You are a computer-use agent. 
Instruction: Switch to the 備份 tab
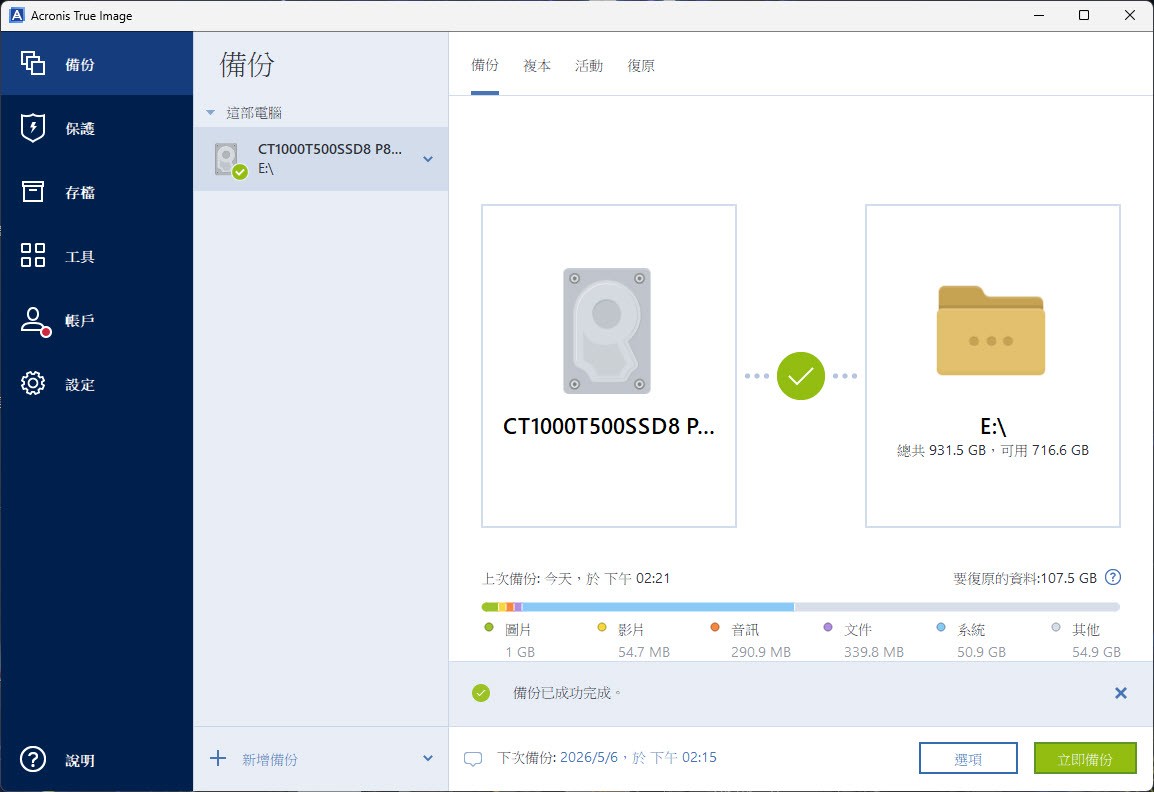(x=485, y=65)
